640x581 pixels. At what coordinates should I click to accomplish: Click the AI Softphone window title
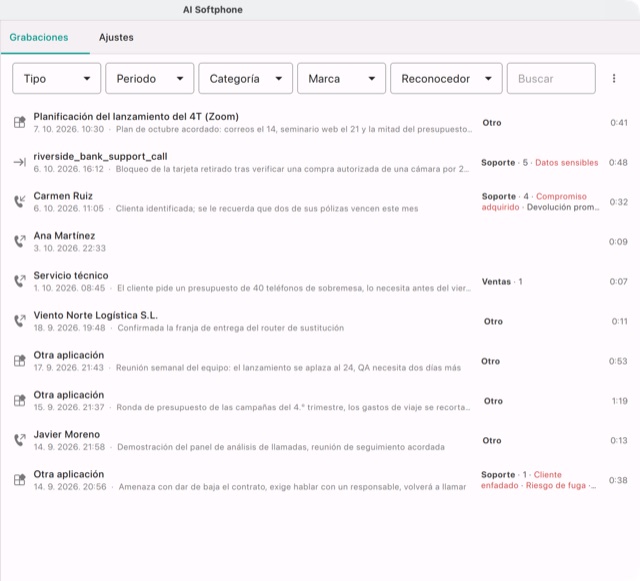[213, 10]
